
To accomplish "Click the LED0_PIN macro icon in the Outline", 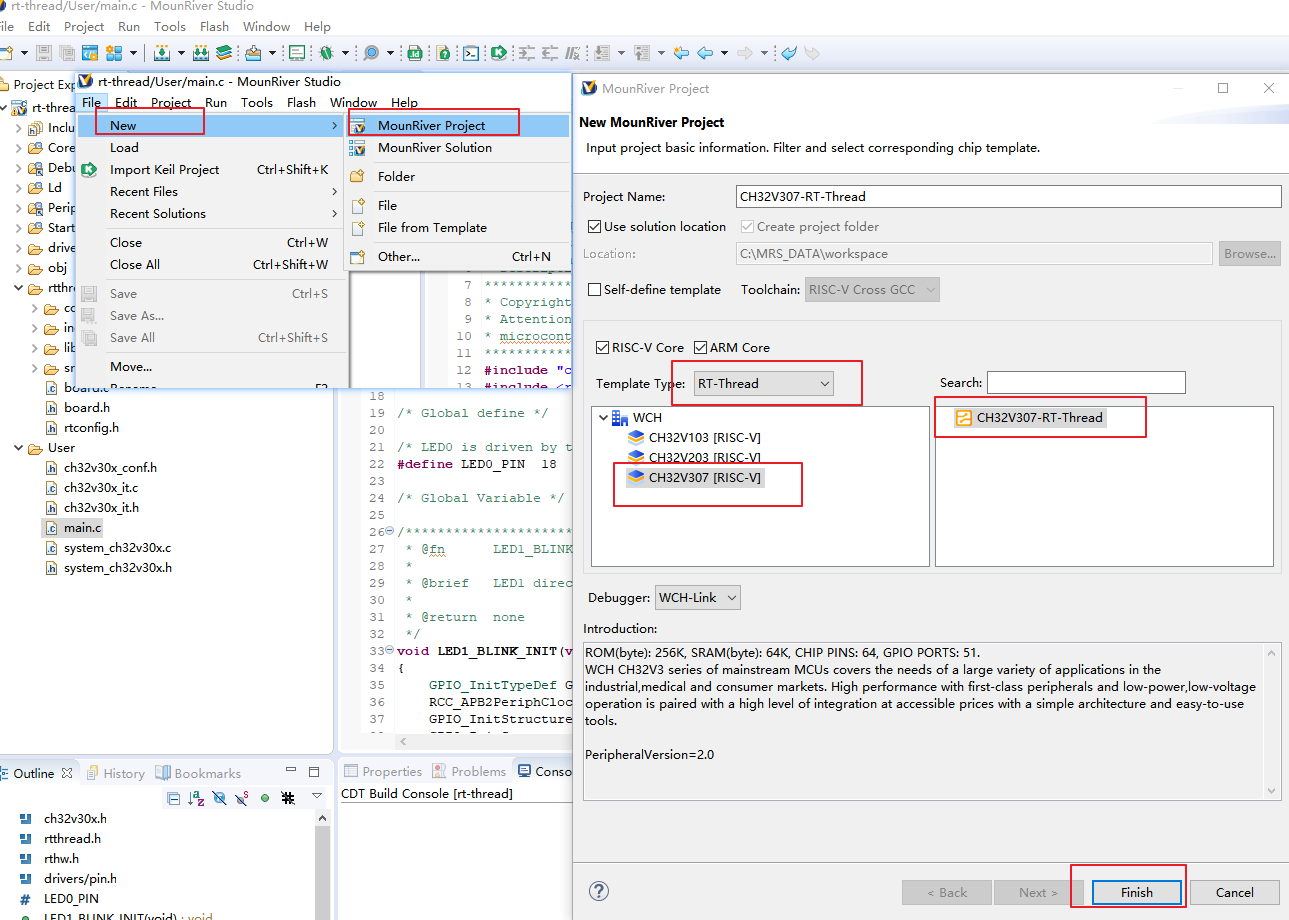I will (25, 899).
